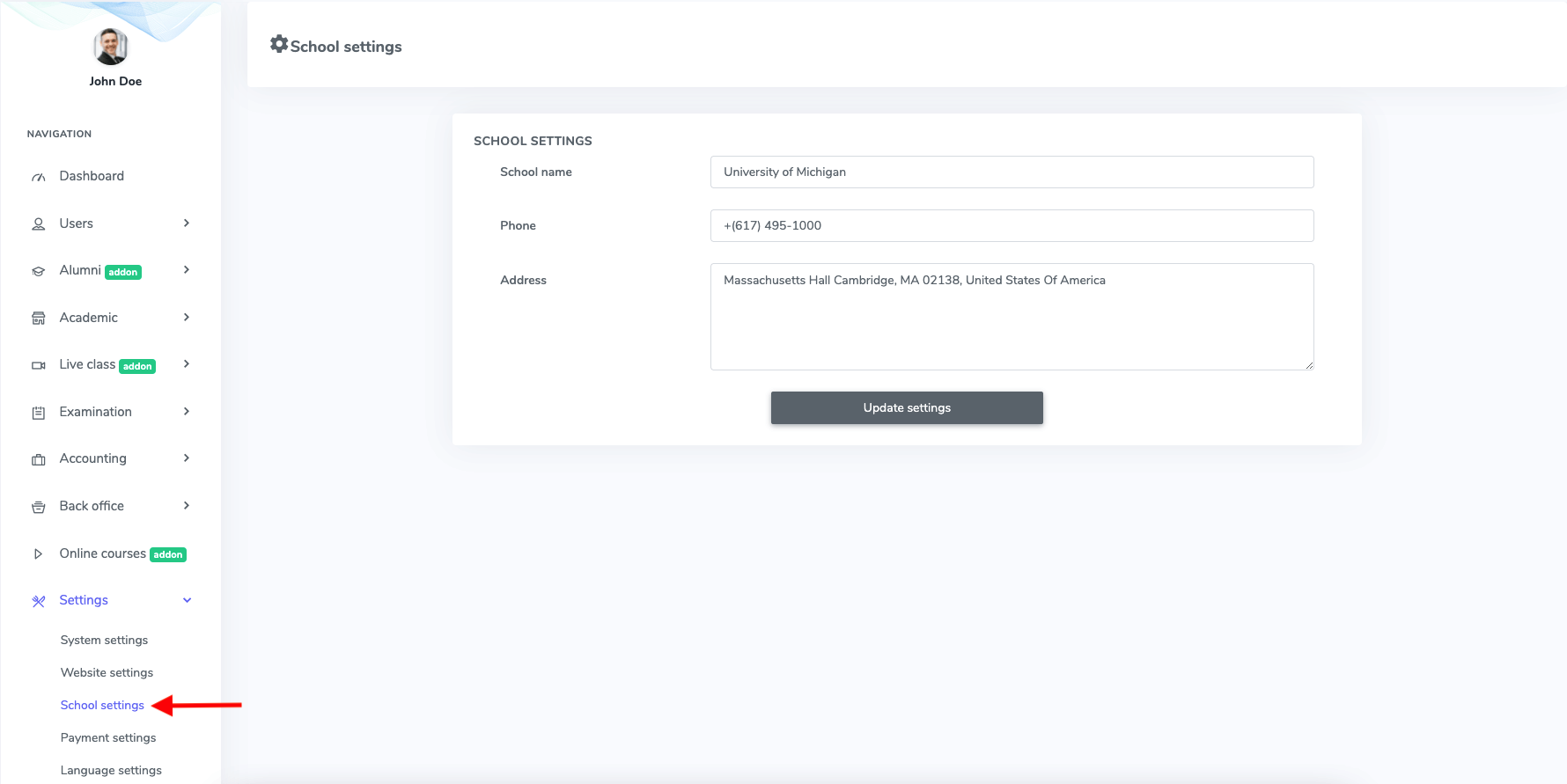1567x784 pixels.
Task: Click the Live class camera icon
Action: (x=39, y=365)
